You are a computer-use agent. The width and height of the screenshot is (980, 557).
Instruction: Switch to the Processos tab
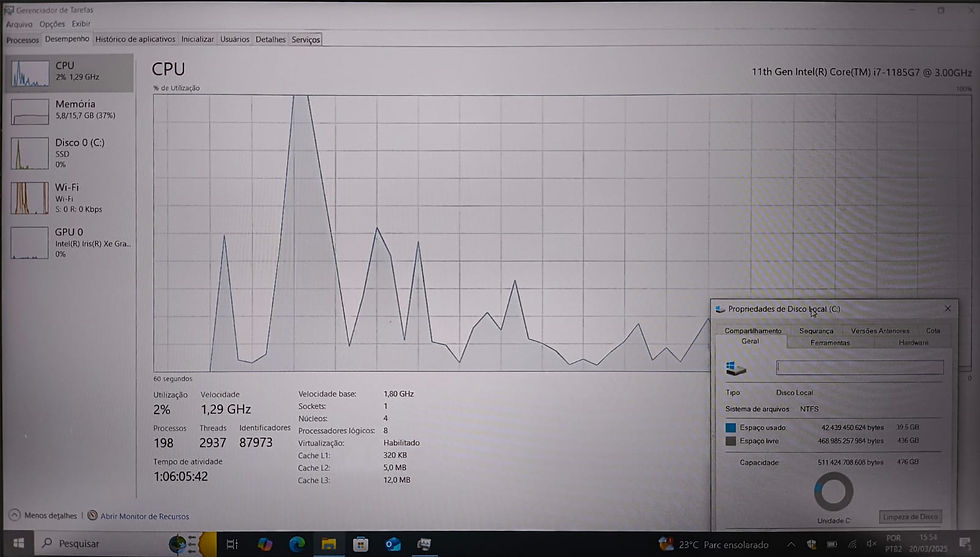[x=22, y=39]
